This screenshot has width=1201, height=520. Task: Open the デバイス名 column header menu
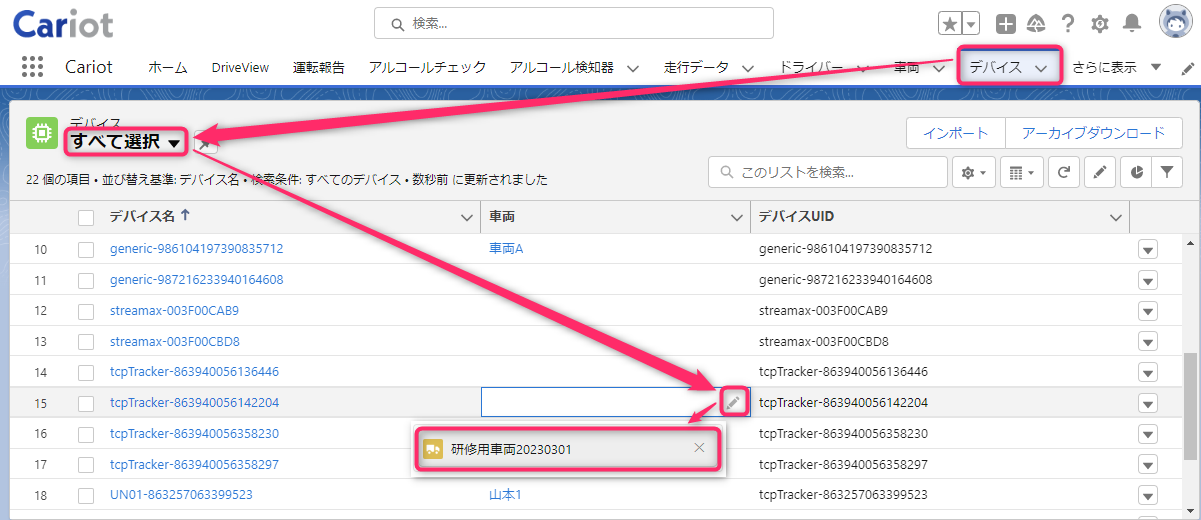466,217
